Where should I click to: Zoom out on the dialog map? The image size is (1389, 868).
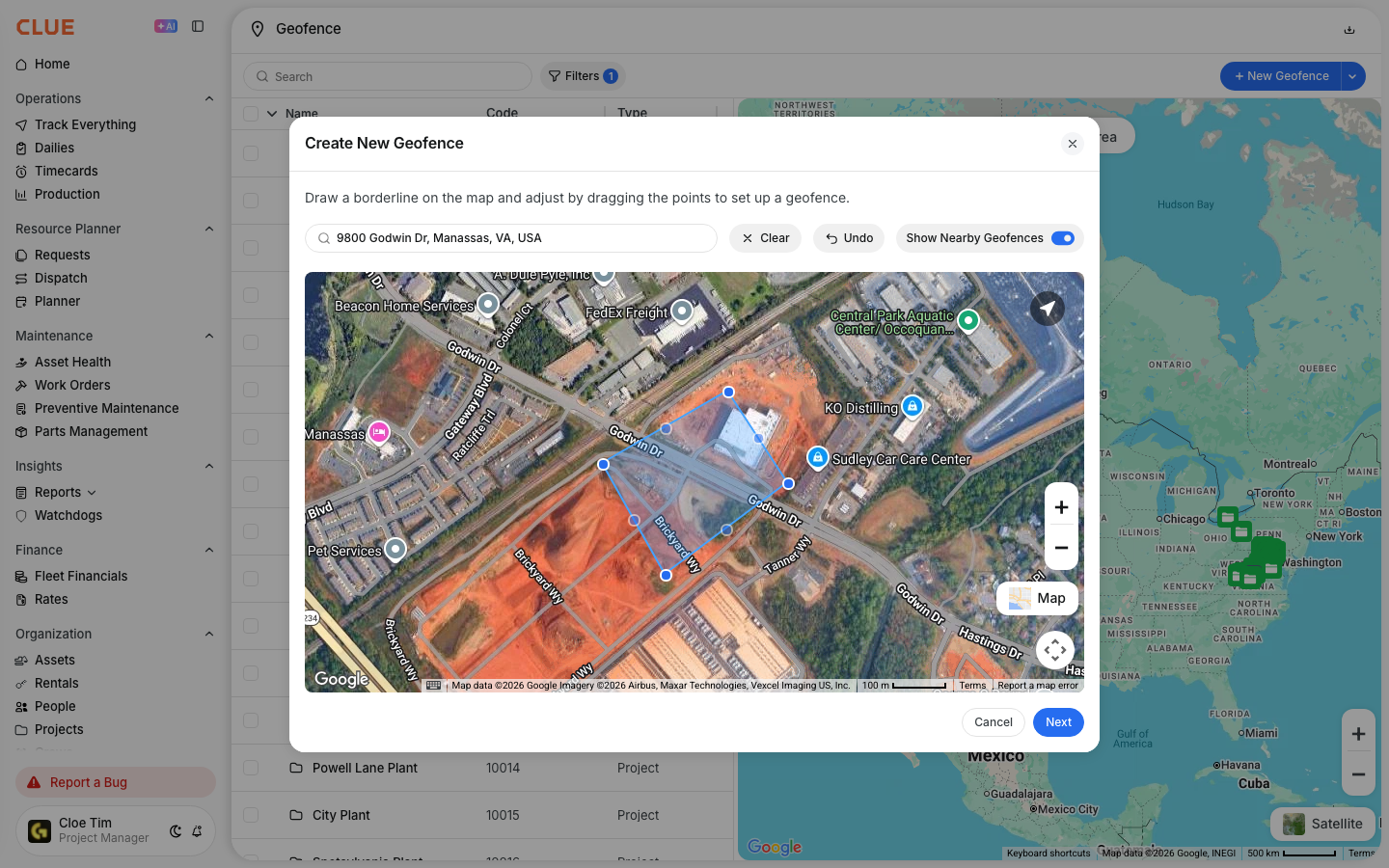1061,548
